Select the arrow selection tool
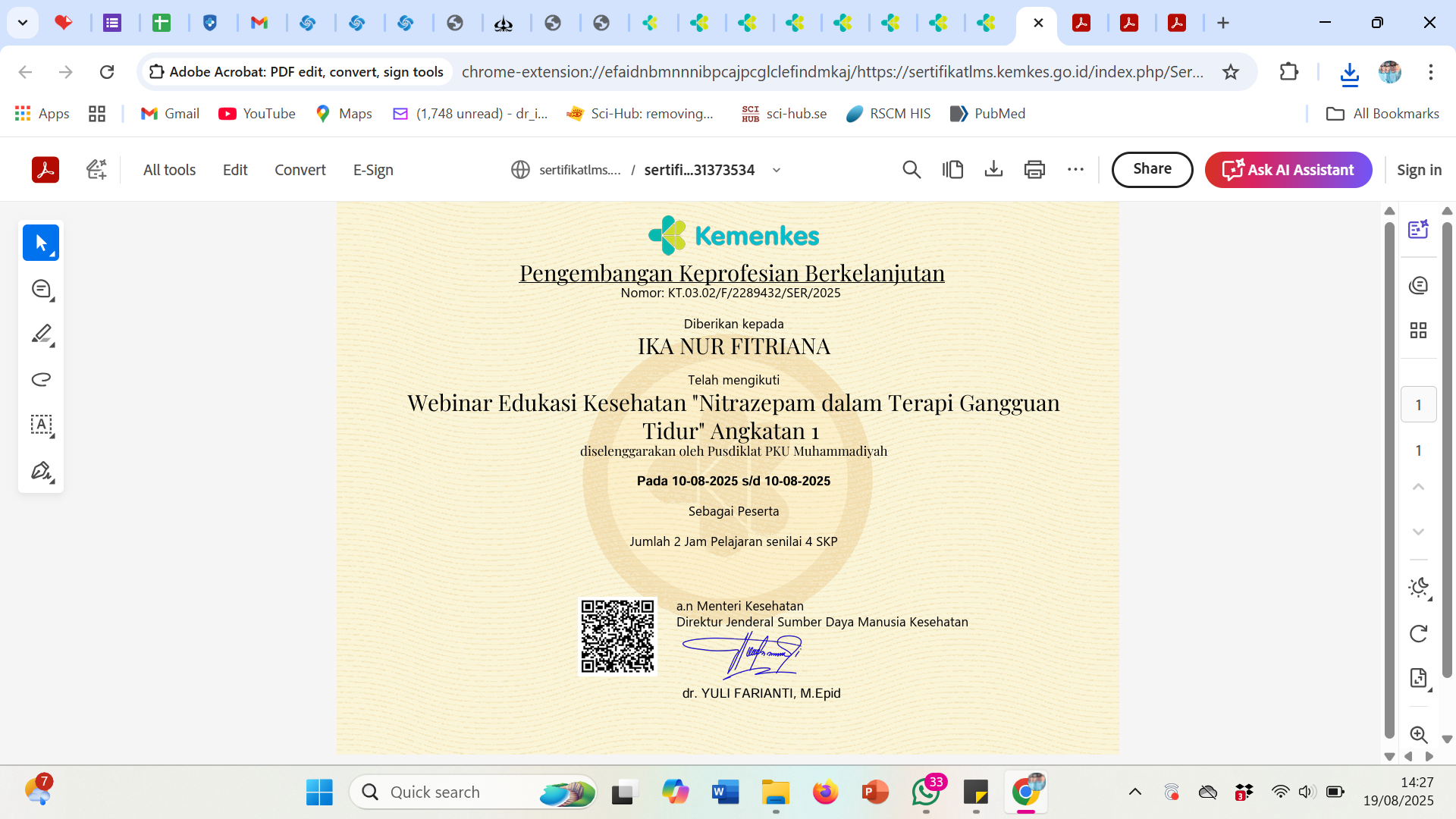Viewport: 1456px width, 819px height. click(x=41, y=243)
